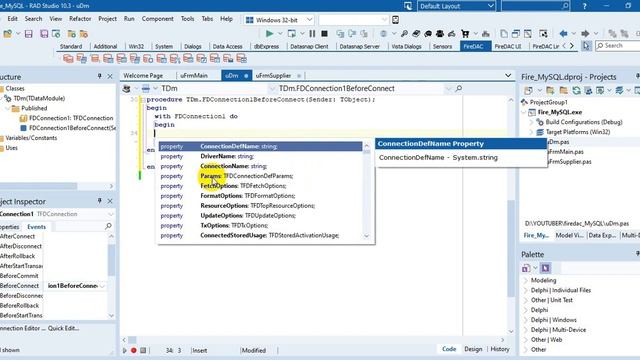Open the Windows 32-bit platform dropdown
640x360 pixels.
click(x=309, y=20)
